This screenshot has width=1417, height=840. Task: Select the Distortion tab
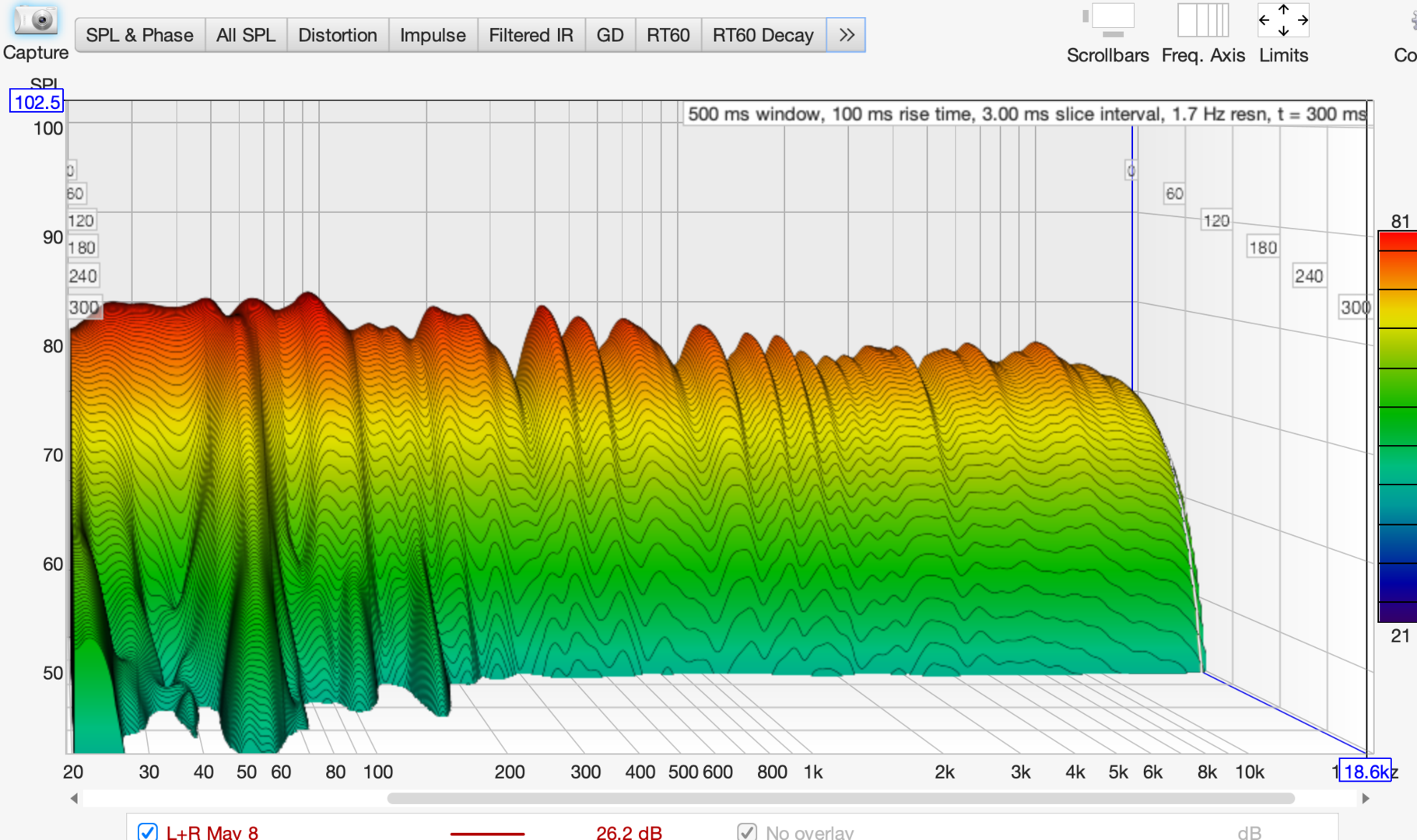(x=338, y=35)
